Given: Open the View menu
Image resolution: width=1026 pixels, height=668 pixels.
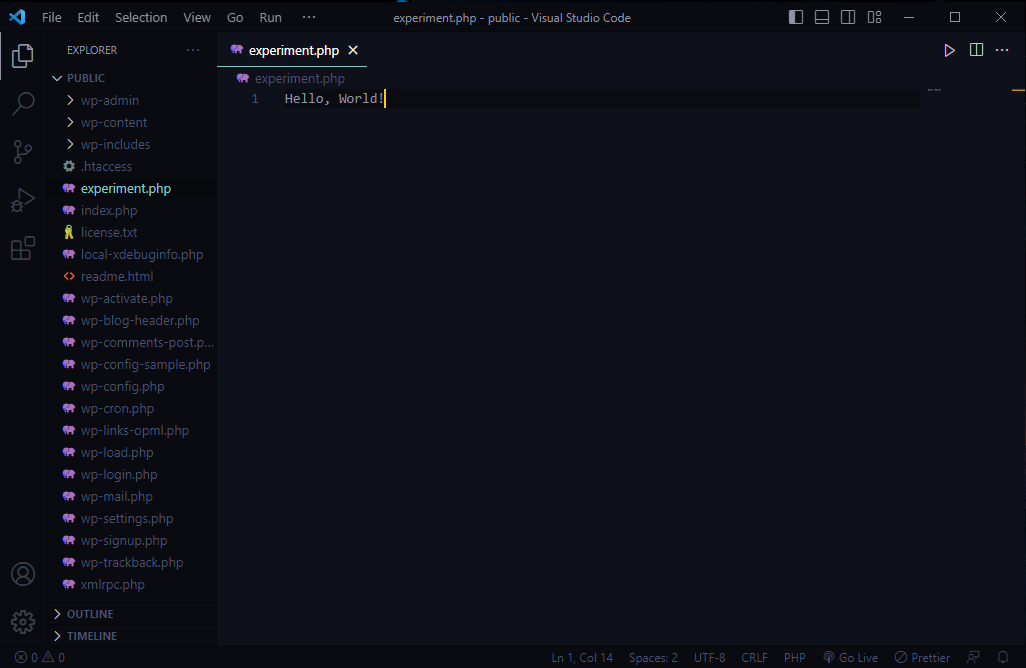Looking at the screenshot, I should (197, 18).
